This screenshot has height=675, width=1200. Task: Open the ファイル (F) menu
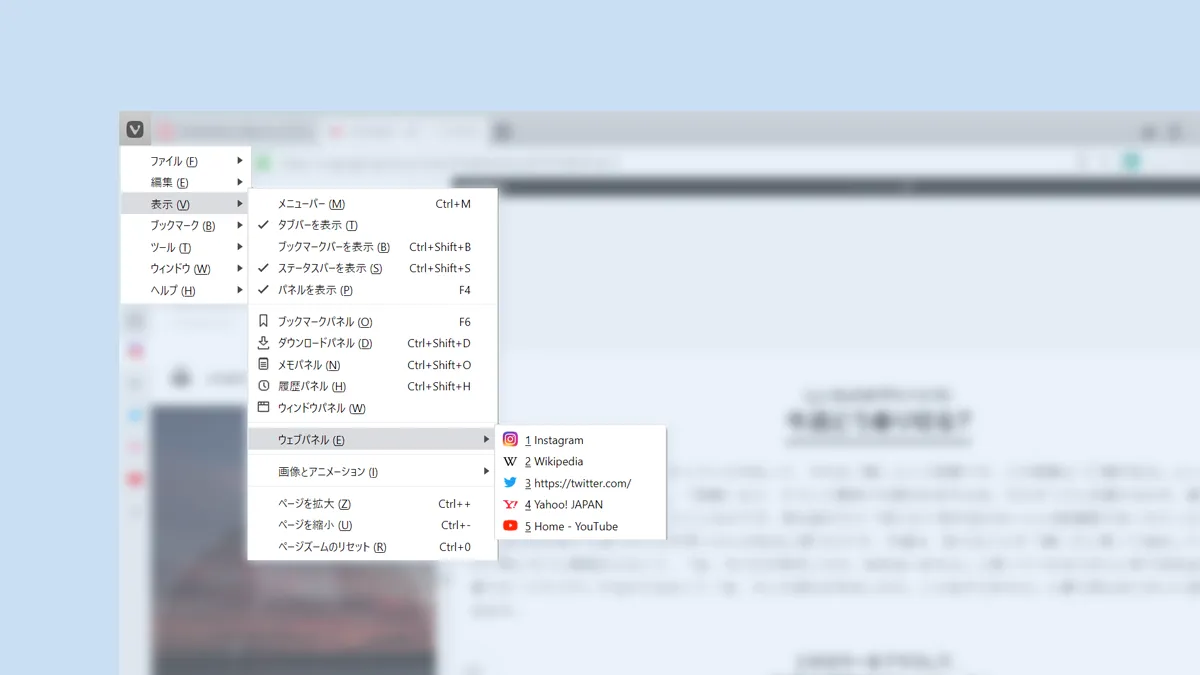click(x=185, y=161)
